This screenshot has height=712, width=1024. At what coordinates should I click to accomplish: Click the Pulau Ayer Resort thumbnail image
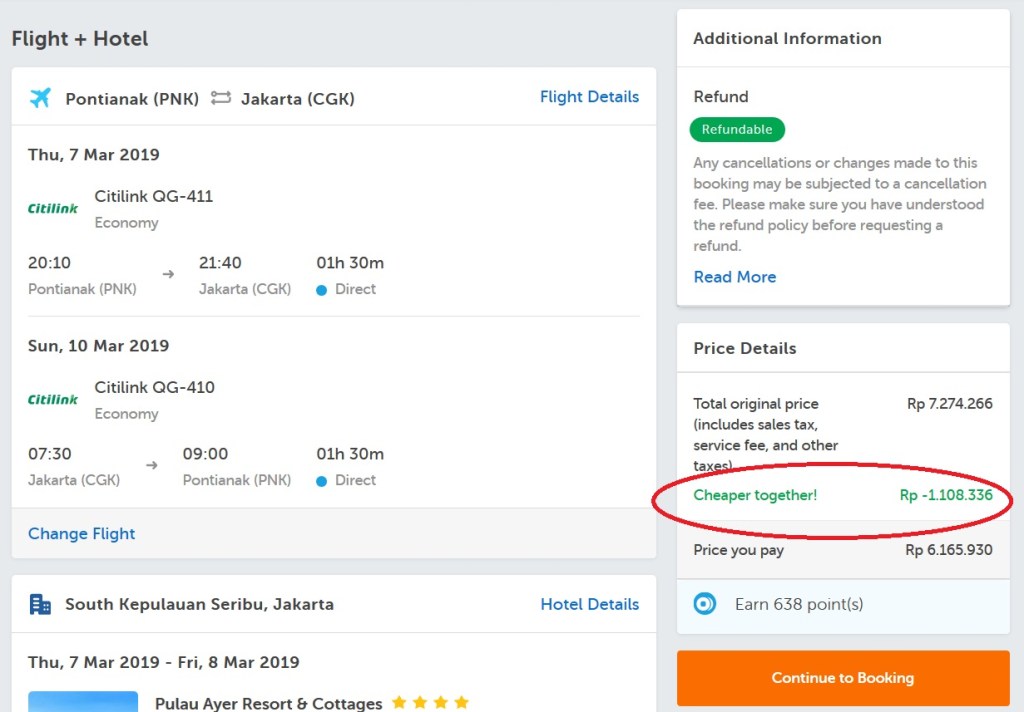click(x=83, y=702)
